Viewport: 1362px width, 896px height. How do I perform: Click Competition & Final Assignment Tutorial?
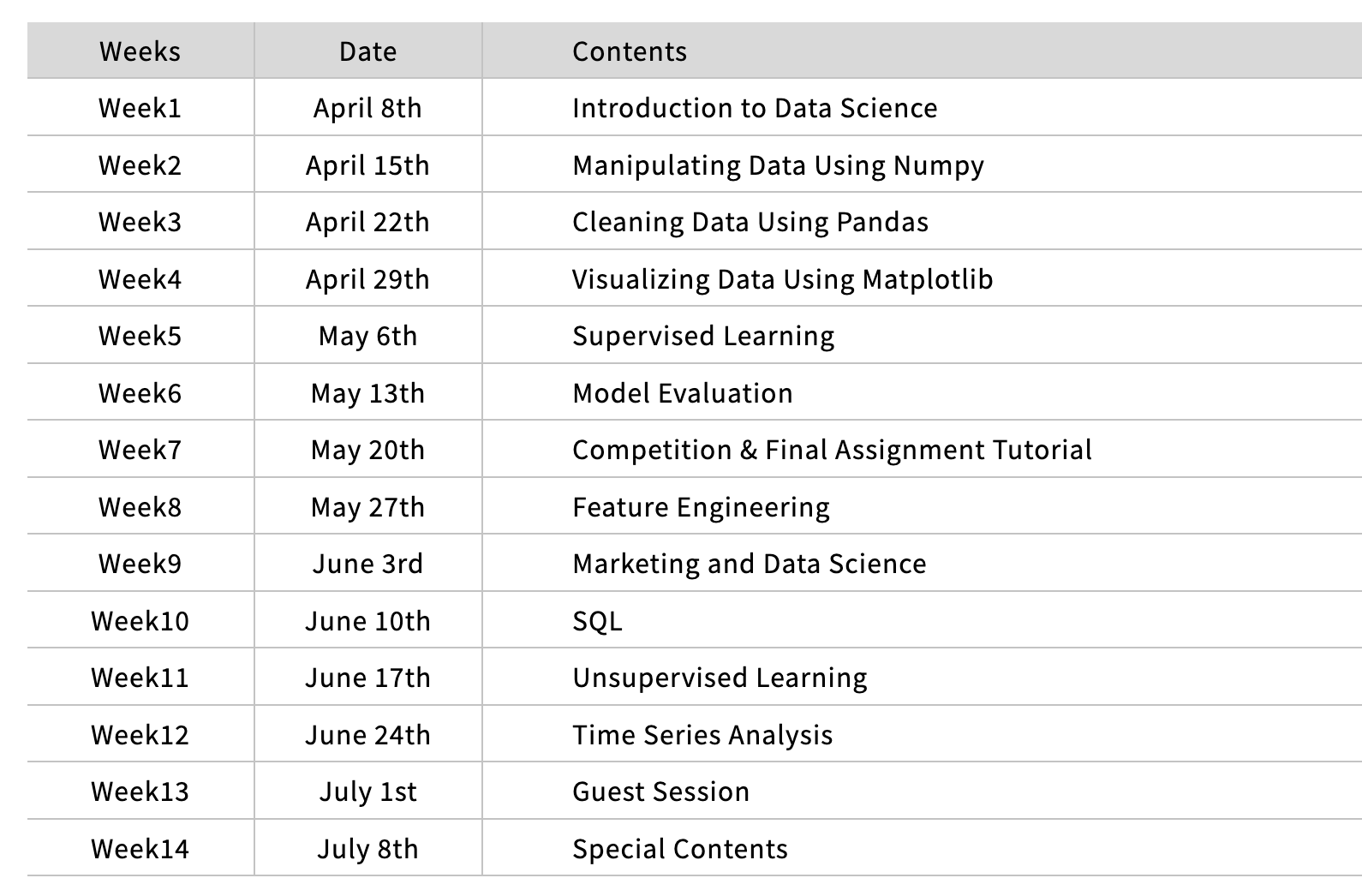(x=833, y=450)
